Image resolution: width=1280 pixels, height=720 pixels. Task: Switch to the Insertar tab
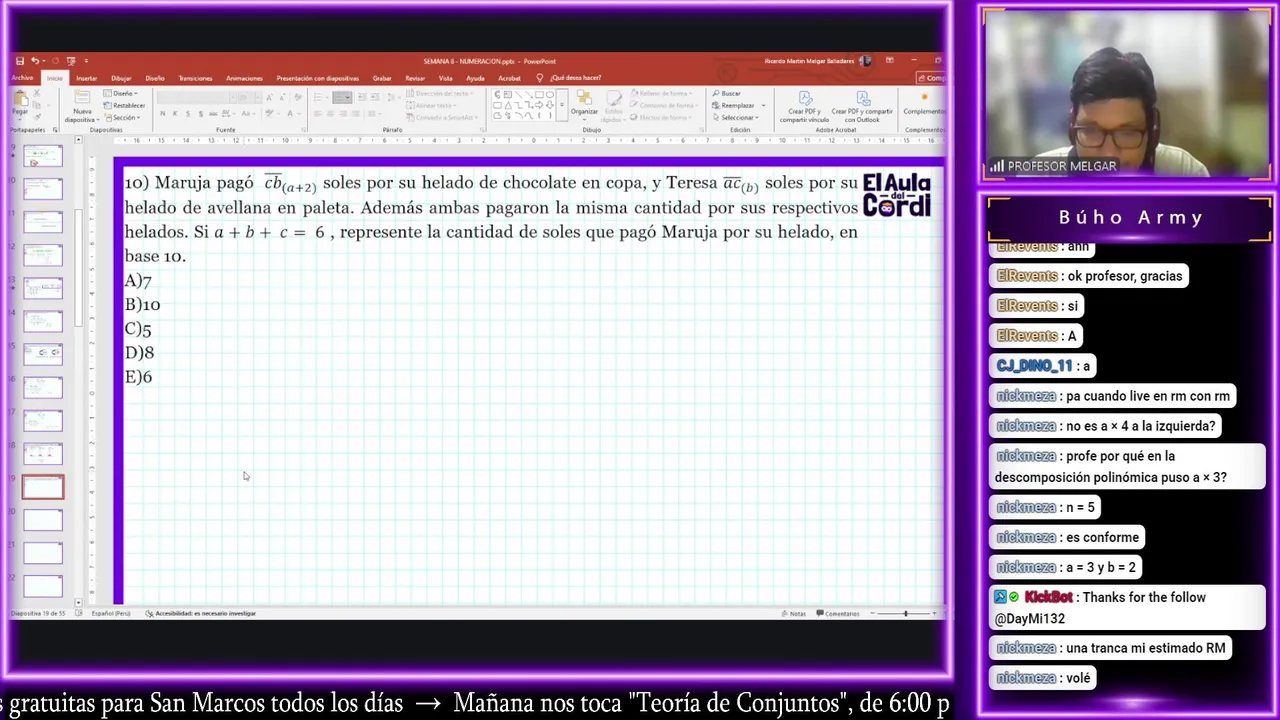(x=87, y=78)
